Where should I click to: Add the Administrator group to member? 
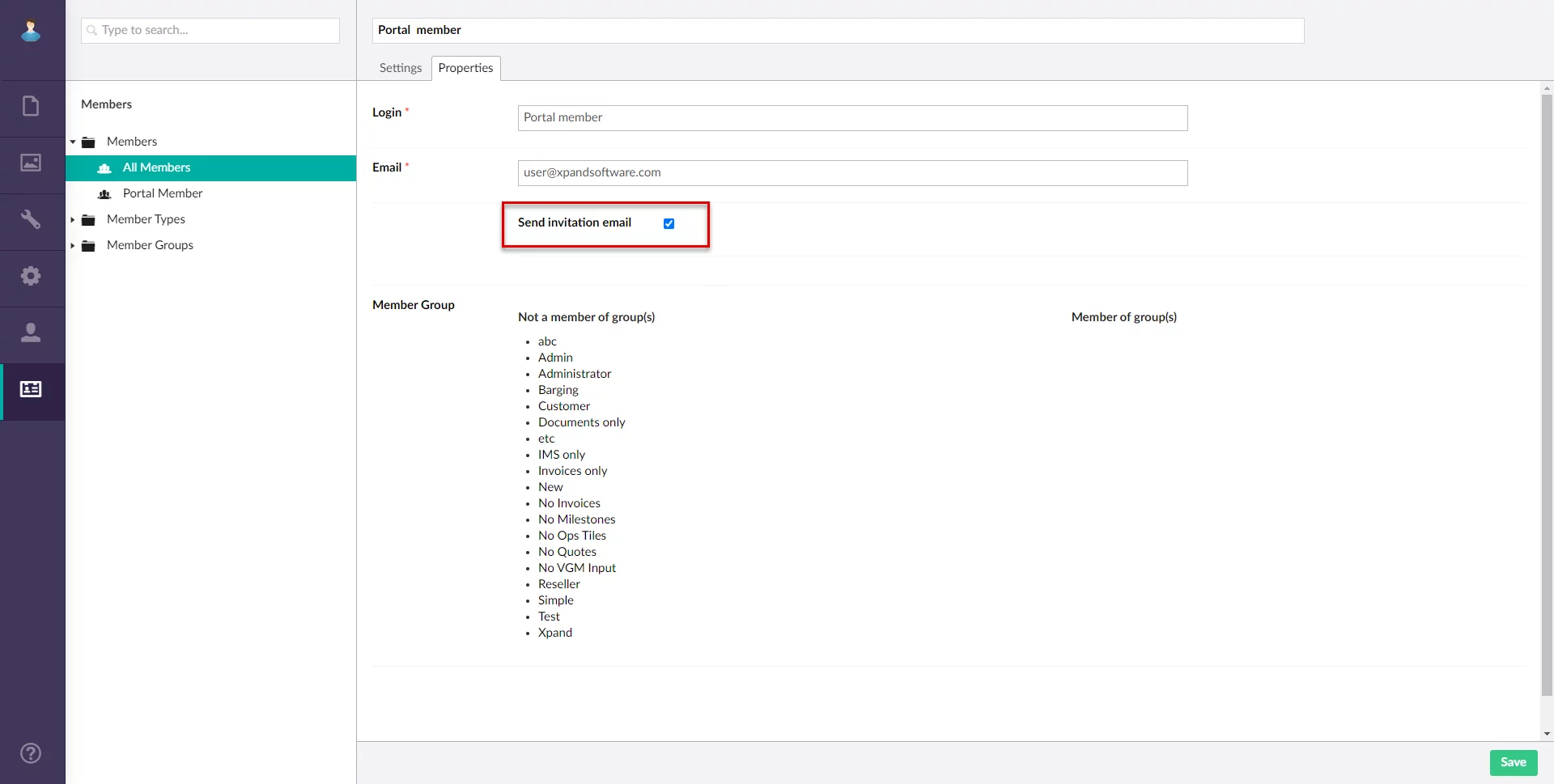point(574,374)
